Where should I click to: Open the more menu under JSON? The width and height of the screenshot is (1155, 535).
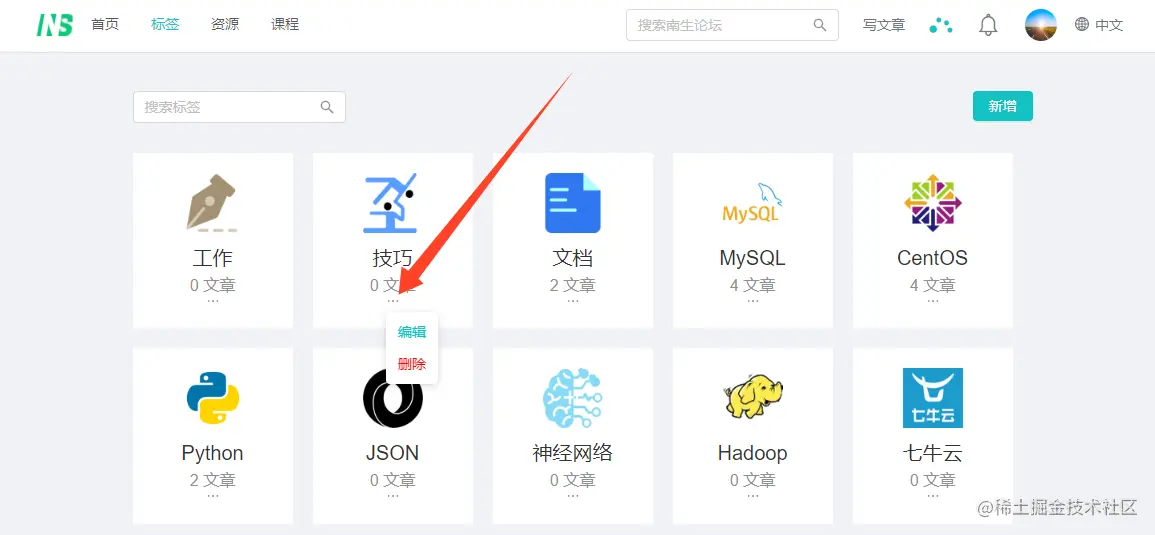pos(393,496)
